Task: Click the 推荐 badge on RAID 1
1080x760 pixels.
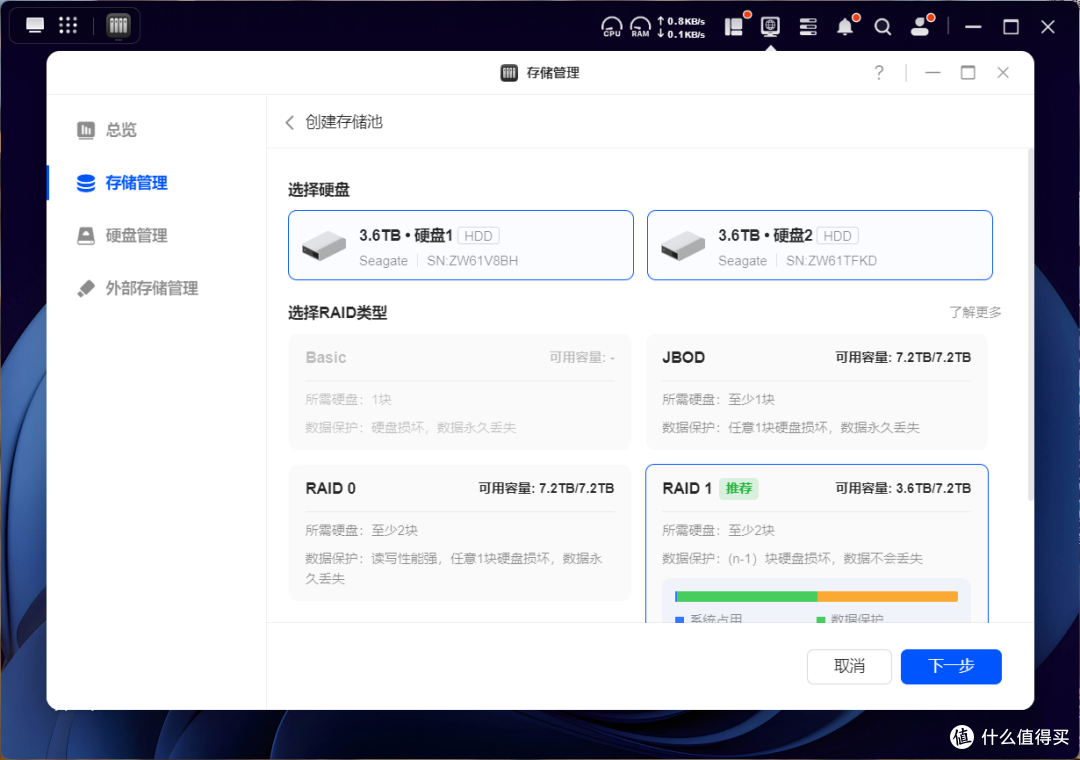Action: point(738,489)
